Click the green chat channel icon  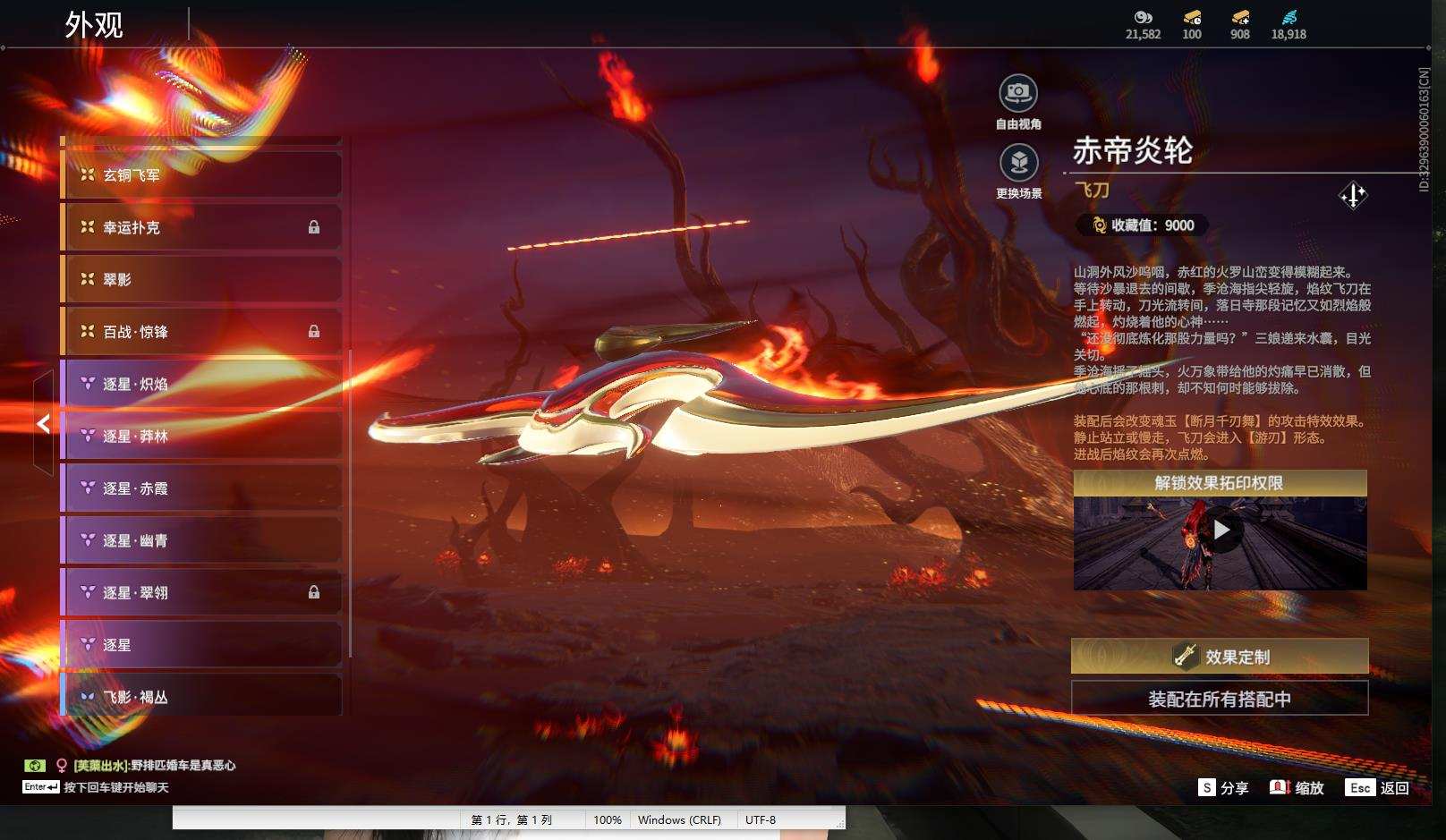[x=34, y=766]
